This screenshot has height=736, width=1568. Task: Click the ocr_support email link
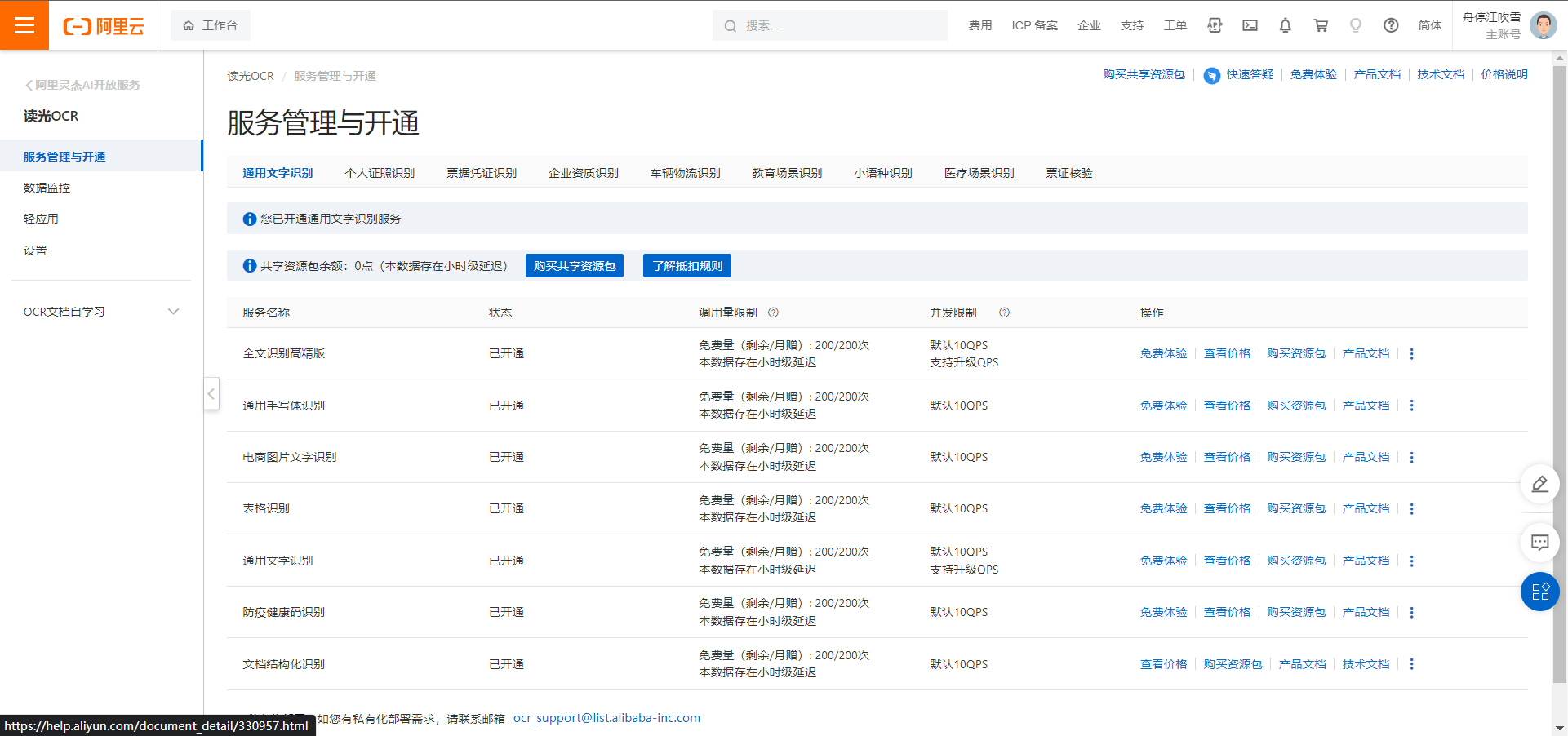click(x=606, y=718)
